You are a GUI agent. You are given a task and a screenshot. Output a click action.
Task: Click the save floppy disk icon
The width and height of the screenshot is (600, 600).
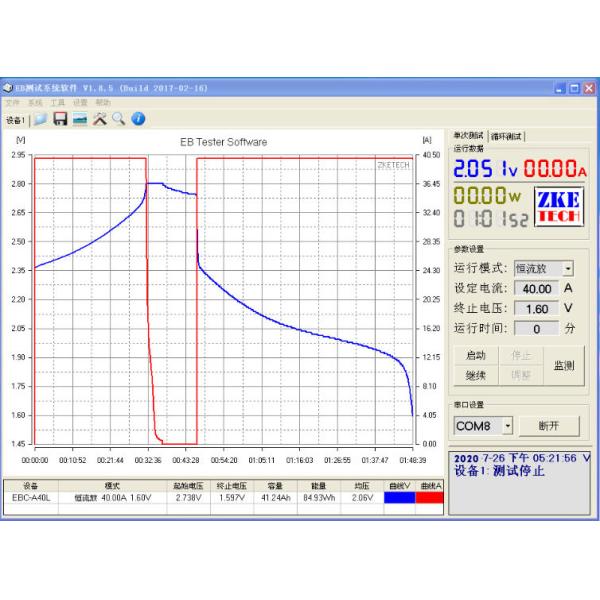[60, 119]
